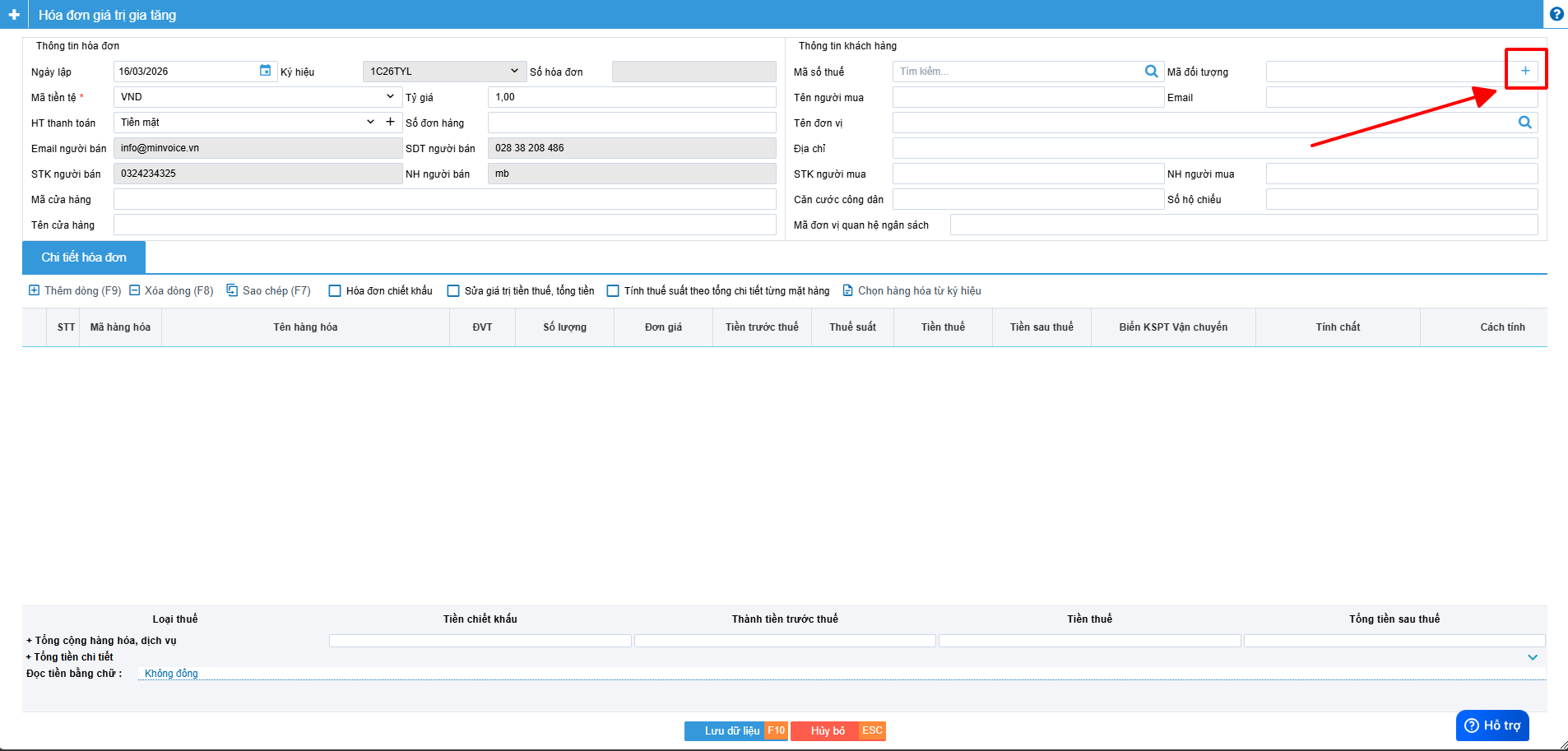Enable the Hóa đơn chiết khấu checkbox
1568x751 pixels.
coord(335,290)
